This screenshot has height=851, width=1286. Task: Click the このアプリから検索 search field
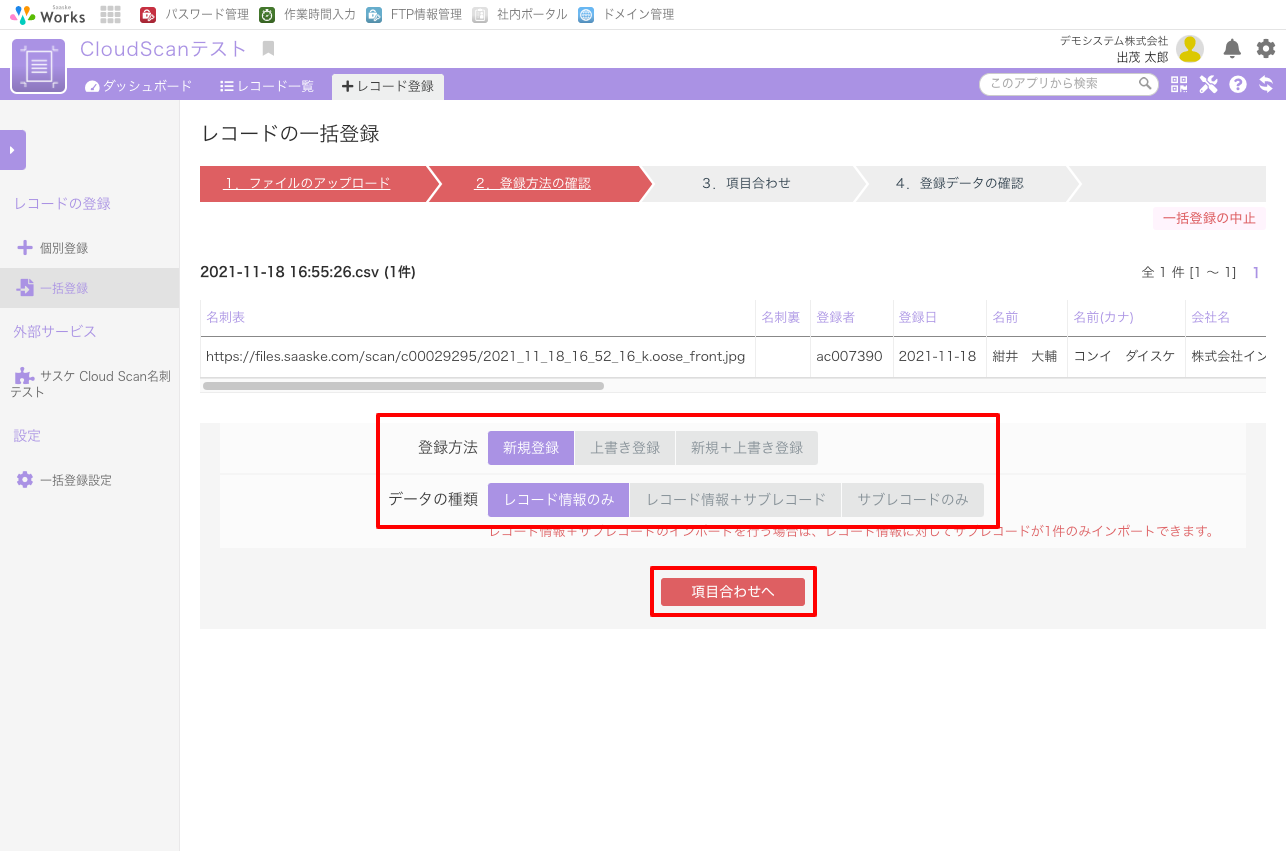[x=1062, y=84]
